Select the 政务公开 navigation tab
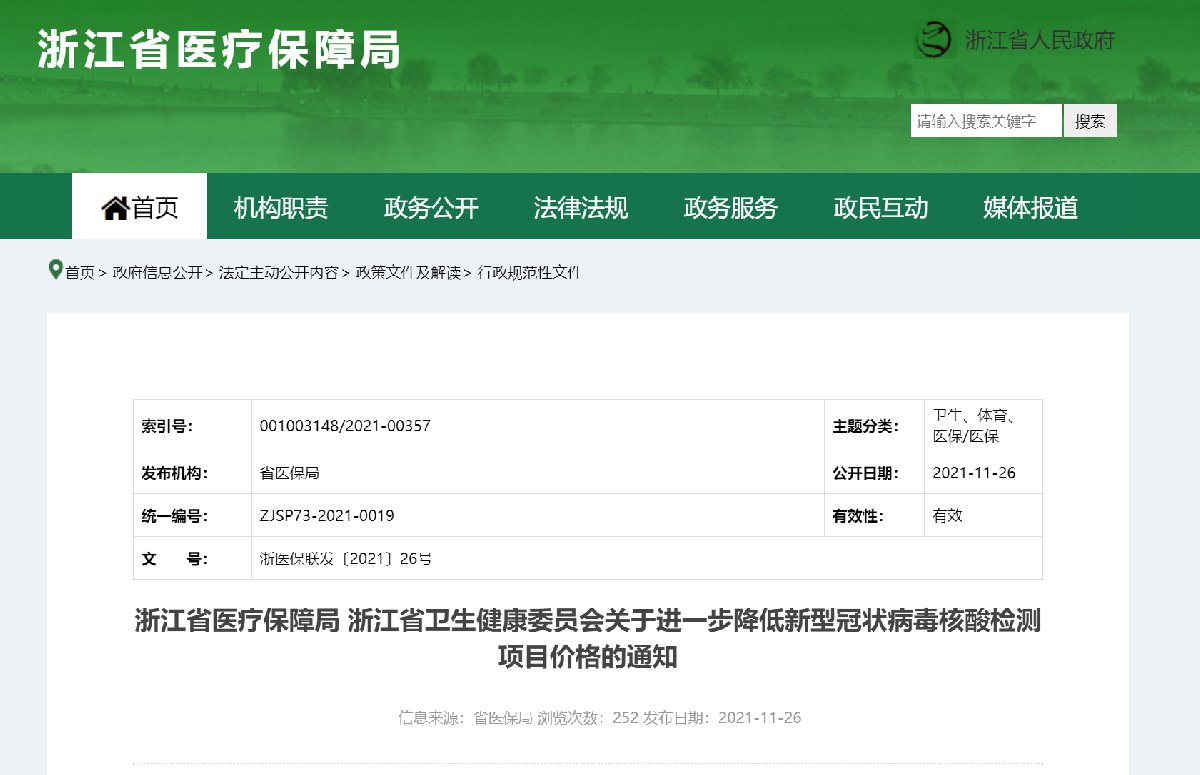Image resolution: width=1200 pixels, height=775 pixels. coord(431,208)
